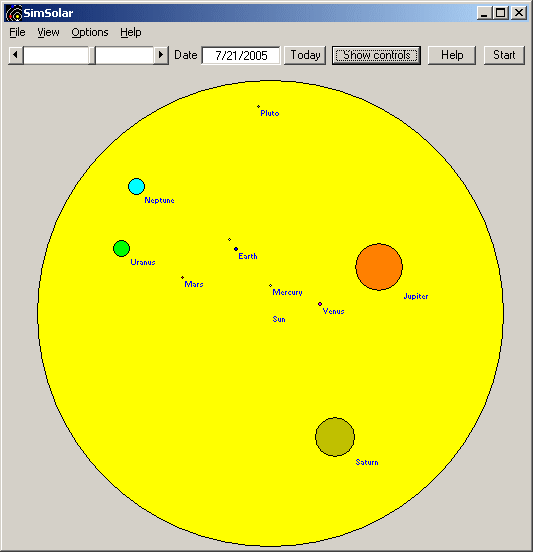
Task: Click the Today button
Action: click(305, 55)
